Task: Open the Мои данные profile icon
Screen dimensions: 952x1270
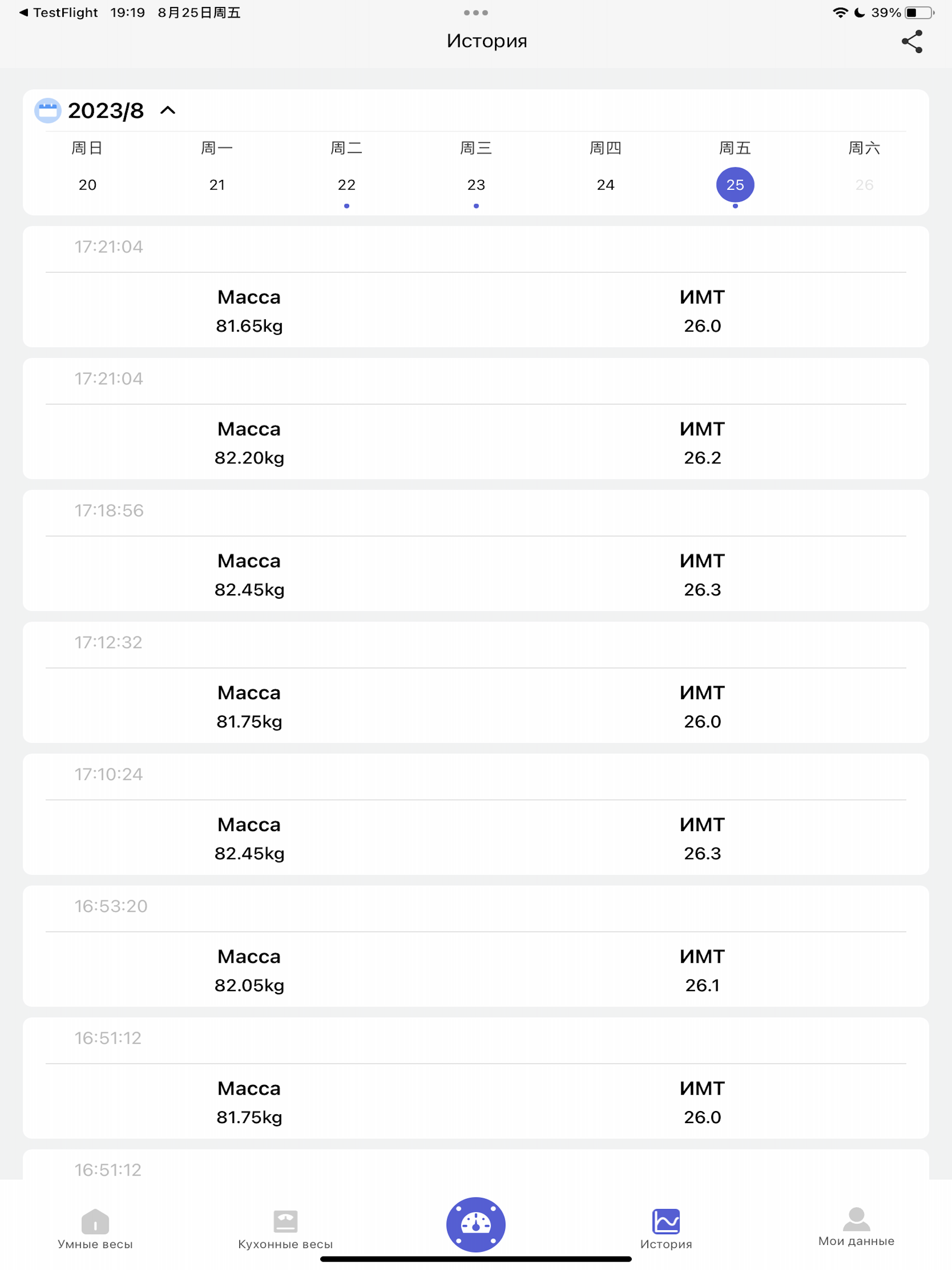Action: coord(856,1219)
